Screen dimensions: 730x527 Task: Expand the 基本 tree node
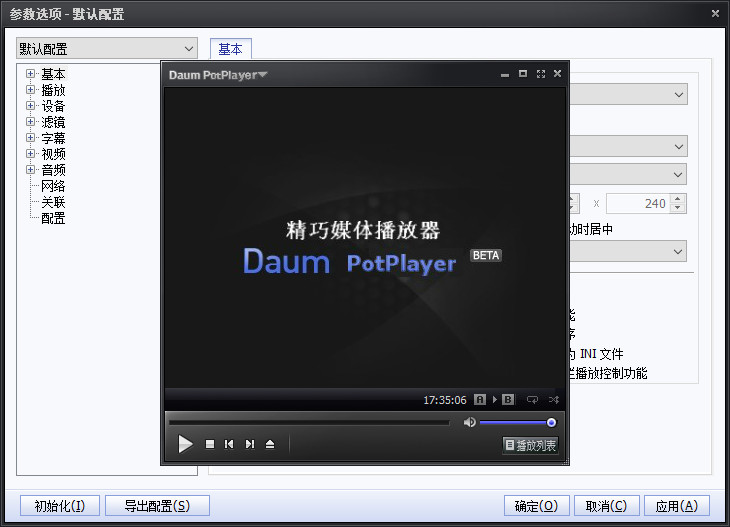pos(30,74)
